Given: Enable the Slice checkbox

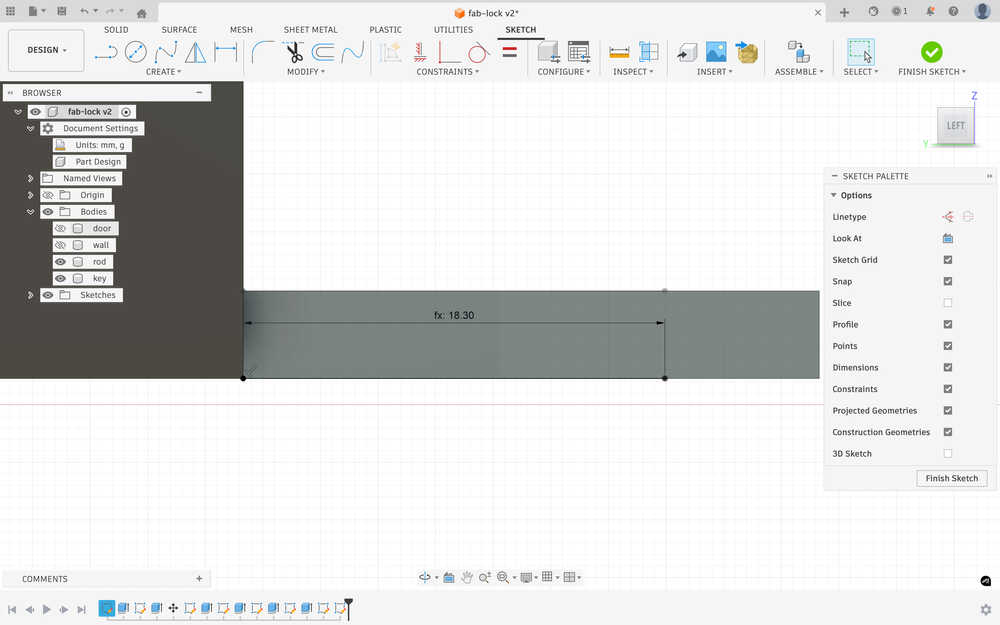Looking at the screenshot, I should pyautogui.click(x=947, y=303).
